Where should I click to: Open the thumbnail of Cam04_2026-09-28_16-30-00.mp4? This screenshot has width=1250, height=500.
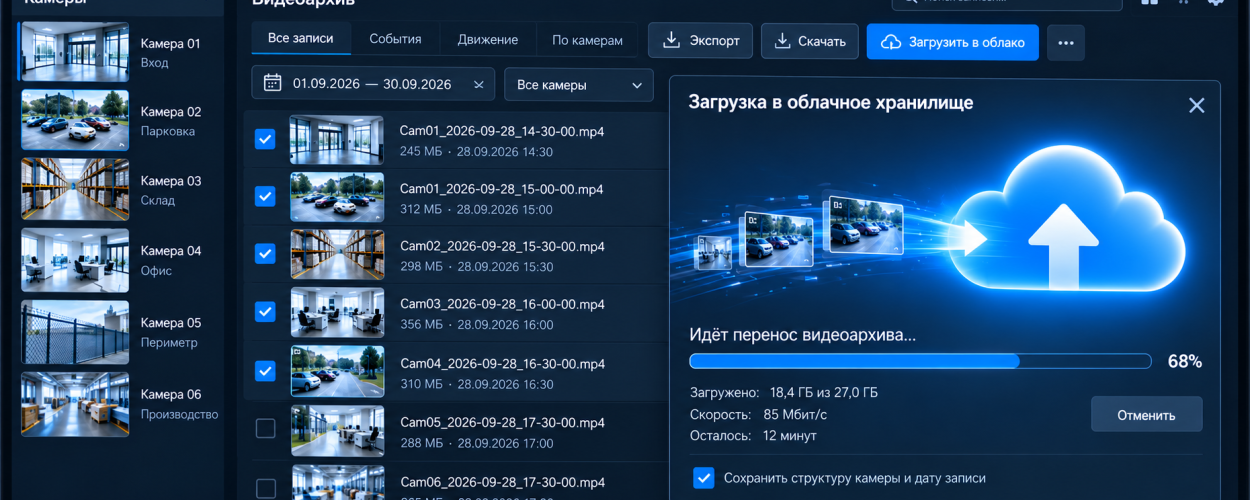pyautogui.click(x=337, y=370)
